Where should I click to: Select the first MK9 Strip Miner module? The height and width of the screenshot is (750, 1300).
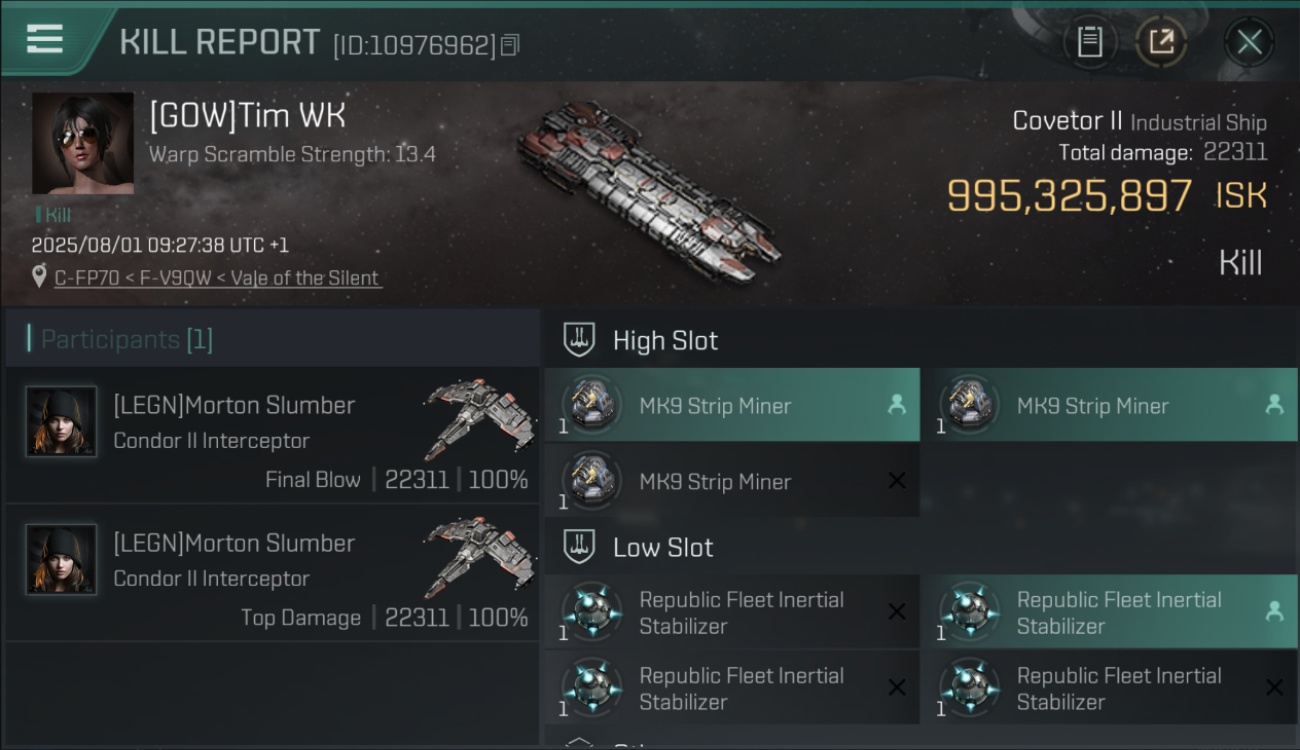tap(732, 405)
